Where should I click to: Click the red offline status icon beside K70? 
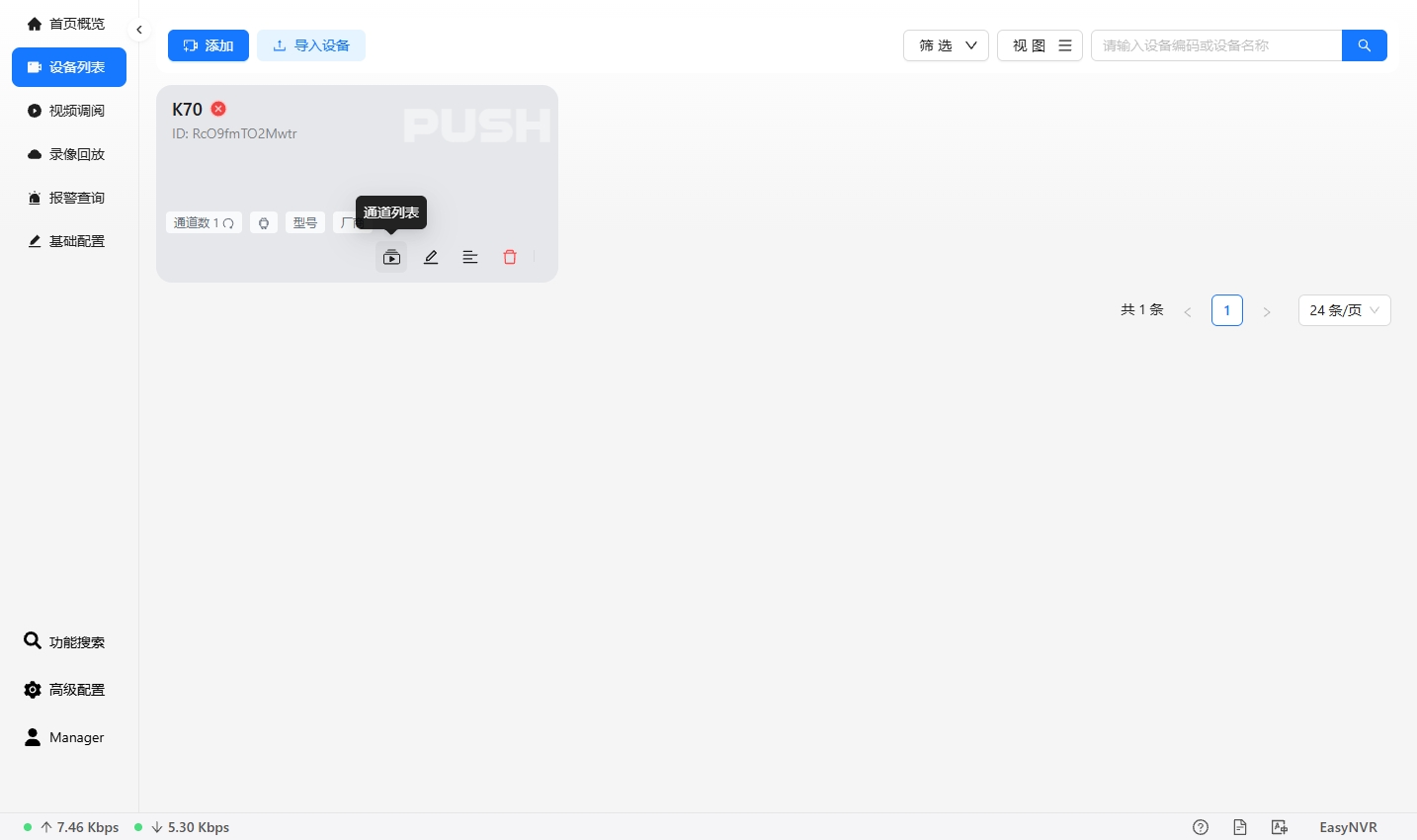(218, 109)
